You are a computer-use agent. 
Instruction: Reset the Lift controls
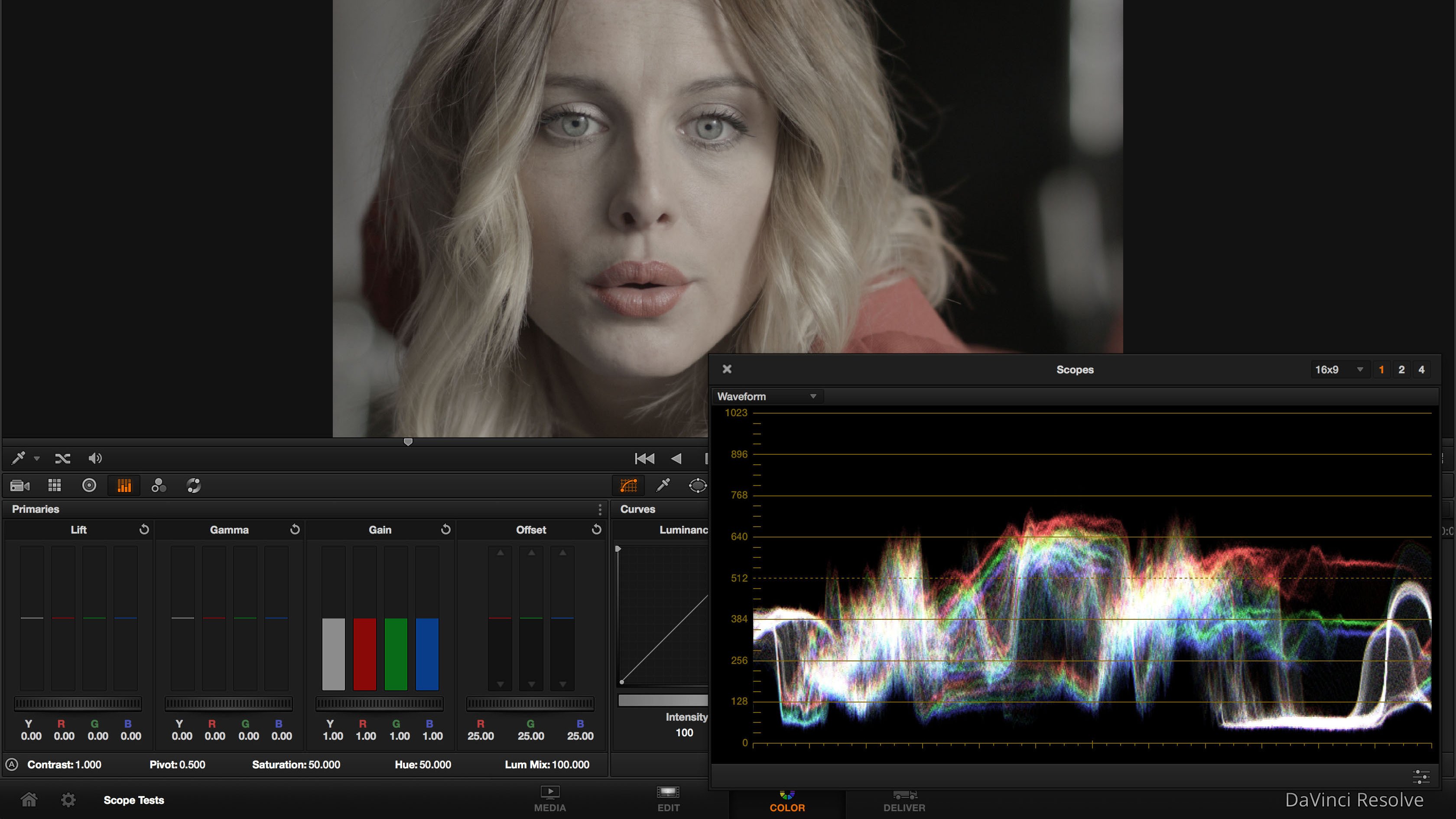[x=144, y=529]
